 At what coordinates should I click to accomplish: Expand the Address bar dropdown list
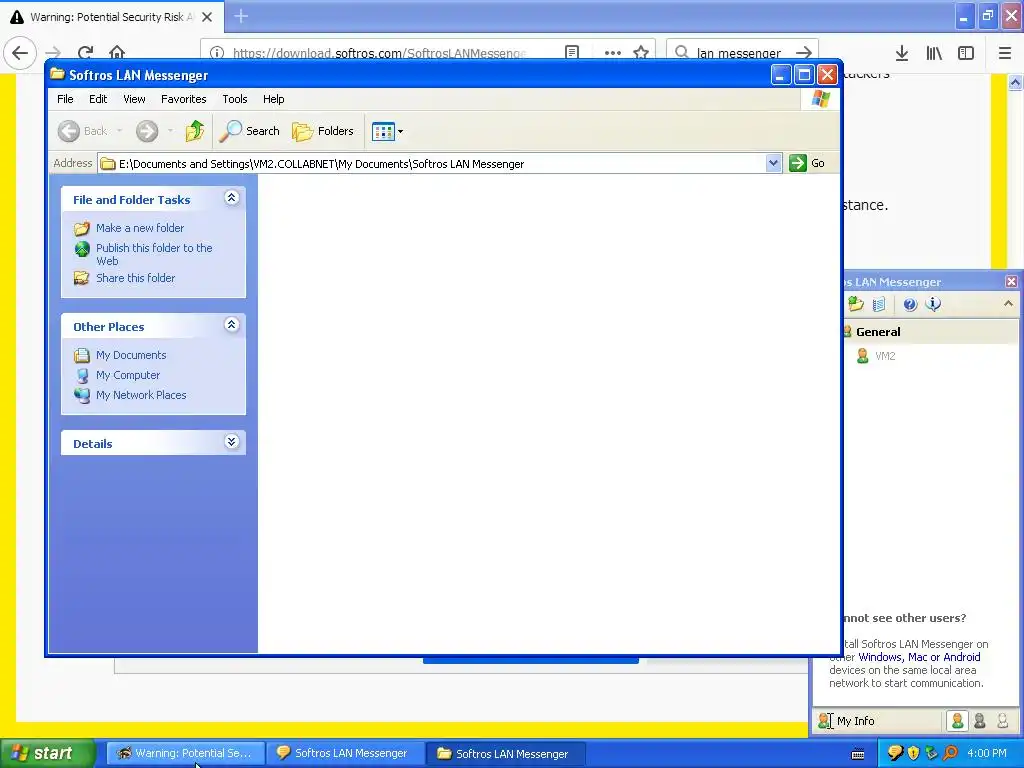(x=773, y=163)
